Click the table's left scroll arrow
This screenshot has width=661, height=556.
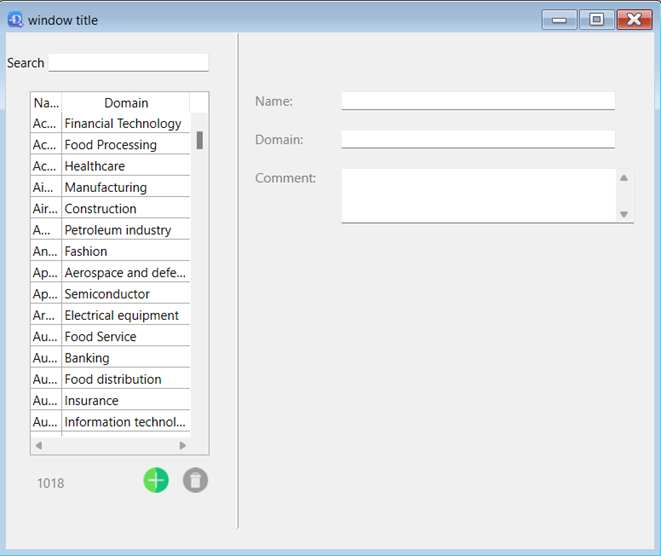pyautogui.click(x=39, y=445)
